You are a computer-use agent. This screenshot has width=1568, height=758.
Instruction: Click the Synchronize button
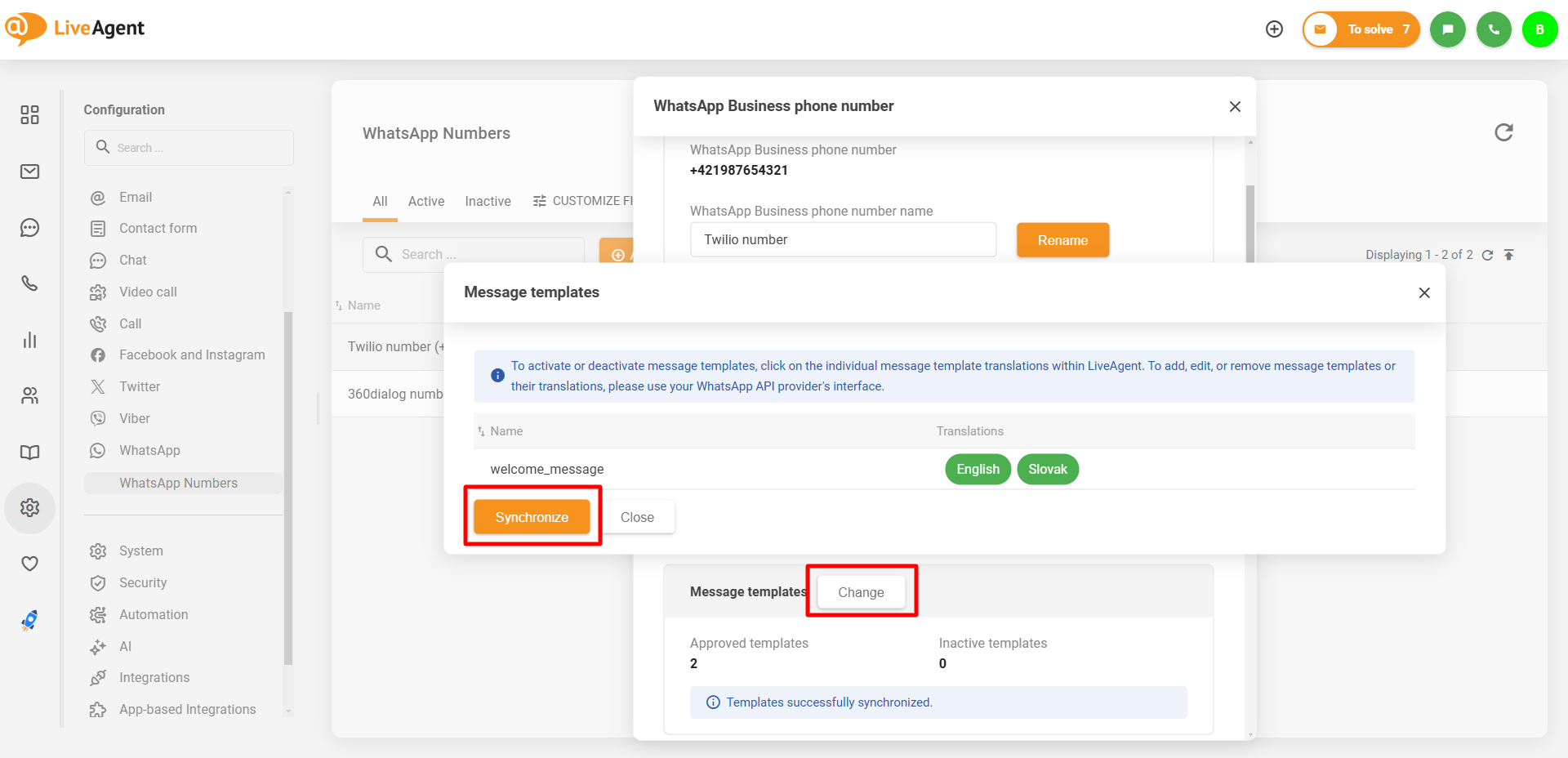(x=532, y=517)
